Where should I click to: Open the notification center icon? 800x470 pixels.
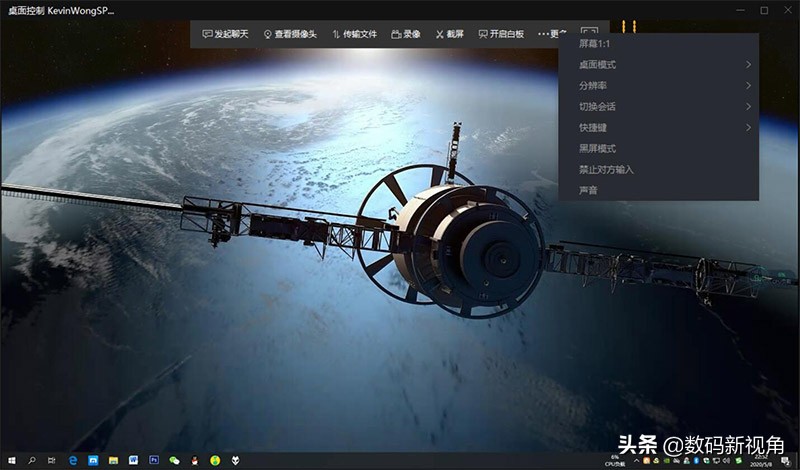click(x=787, y=461)
